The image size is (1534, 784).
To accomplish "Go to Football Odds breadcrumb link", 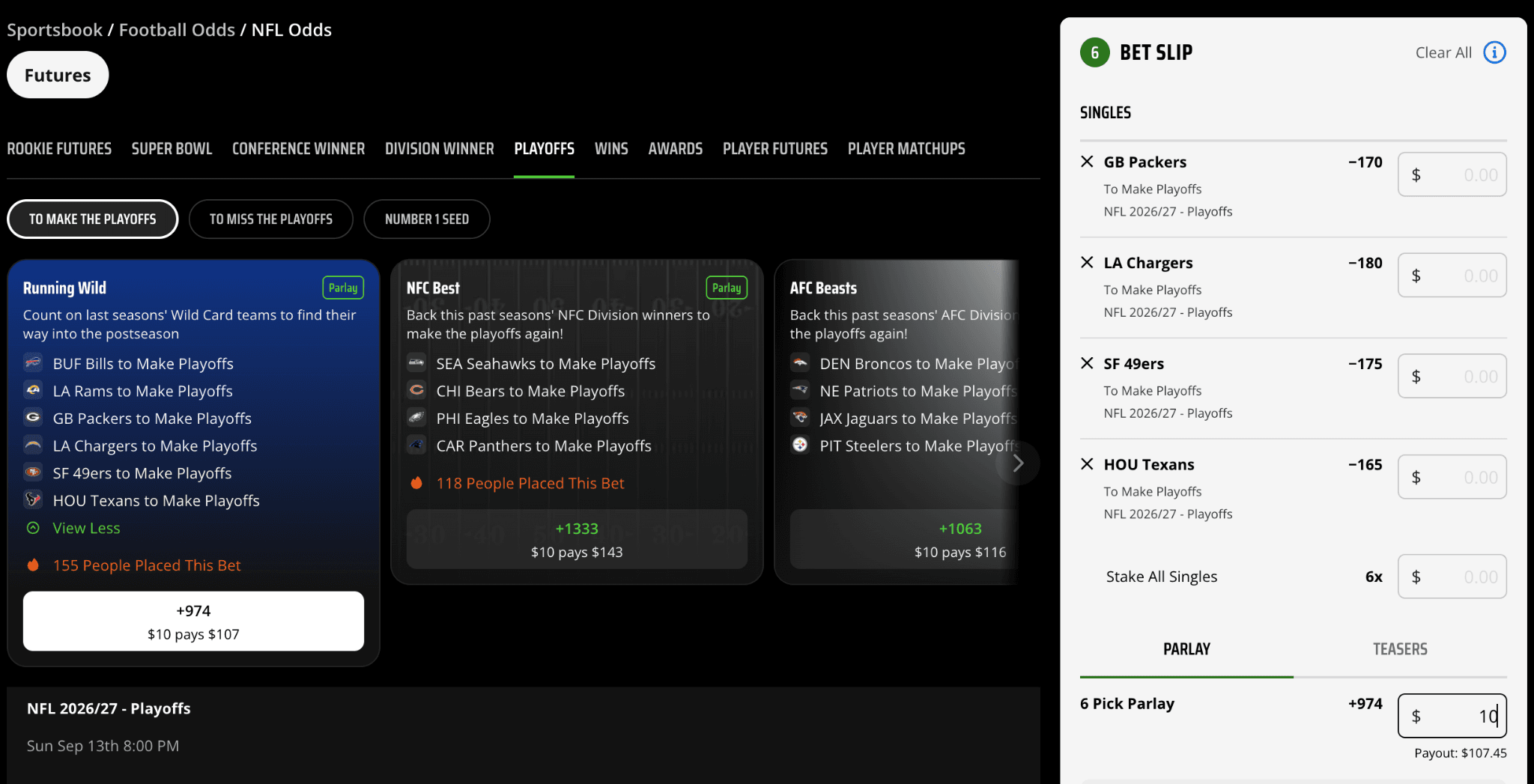I will tap(177, 30).
